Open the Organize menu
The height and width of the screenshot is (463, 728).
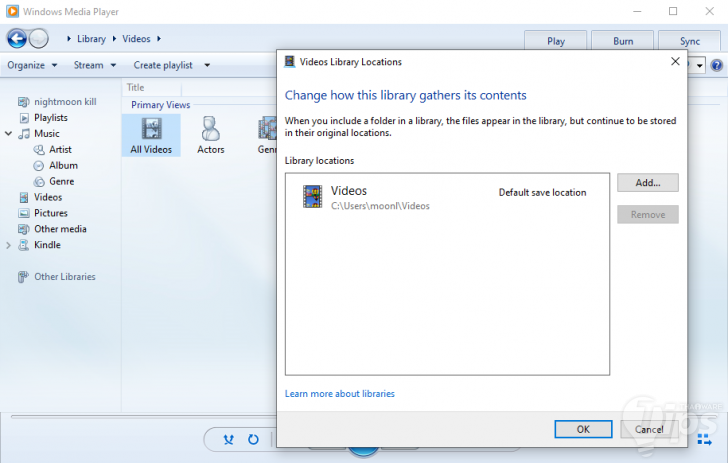(x=32, y=65)
